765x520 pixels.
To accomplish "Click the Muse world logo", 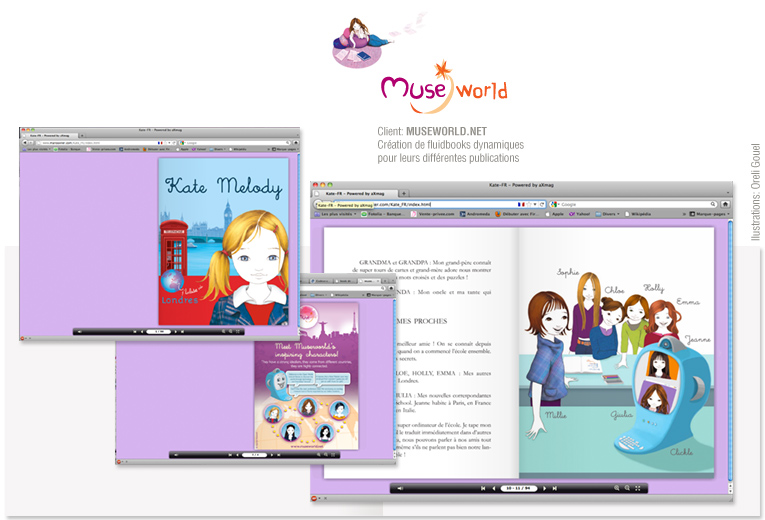I will [444, 88].
